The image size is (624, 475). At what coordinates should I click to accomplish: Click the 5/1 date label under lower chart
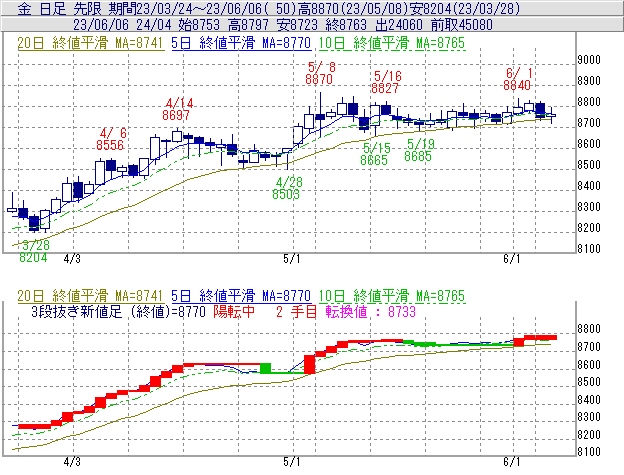click(x=292, y=462)
